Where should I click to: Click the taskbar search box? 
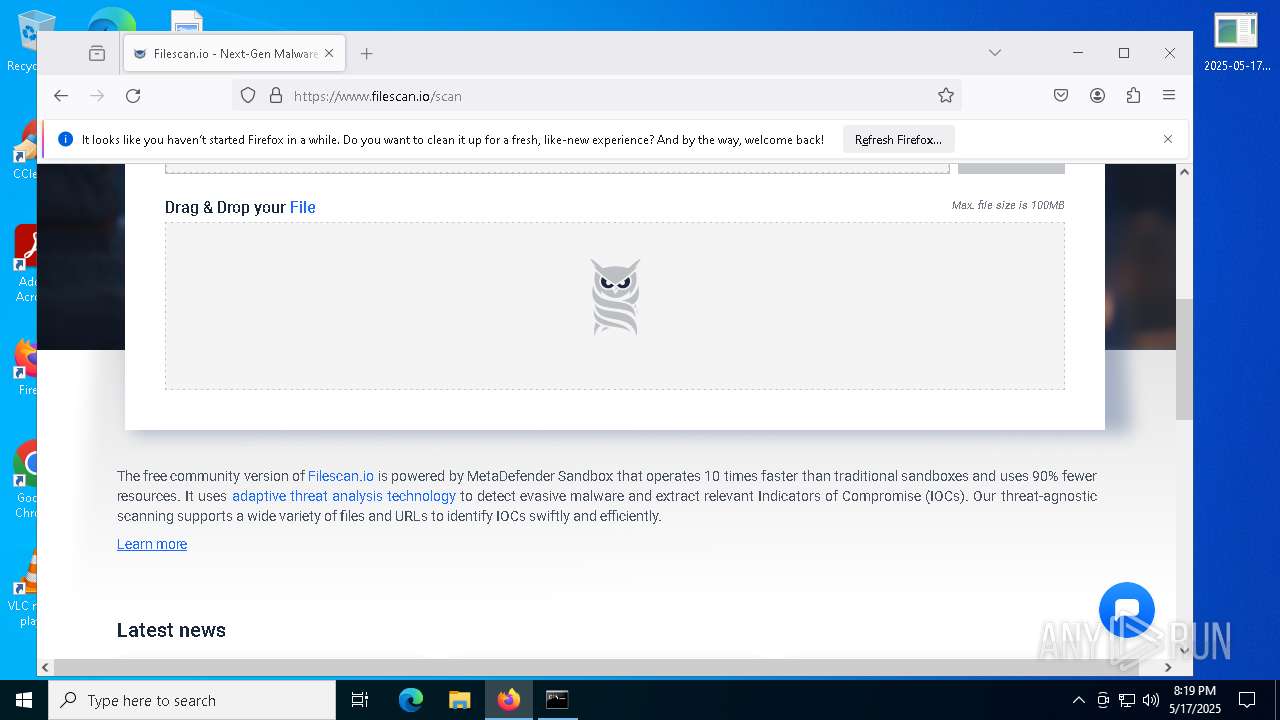(192, 700)
